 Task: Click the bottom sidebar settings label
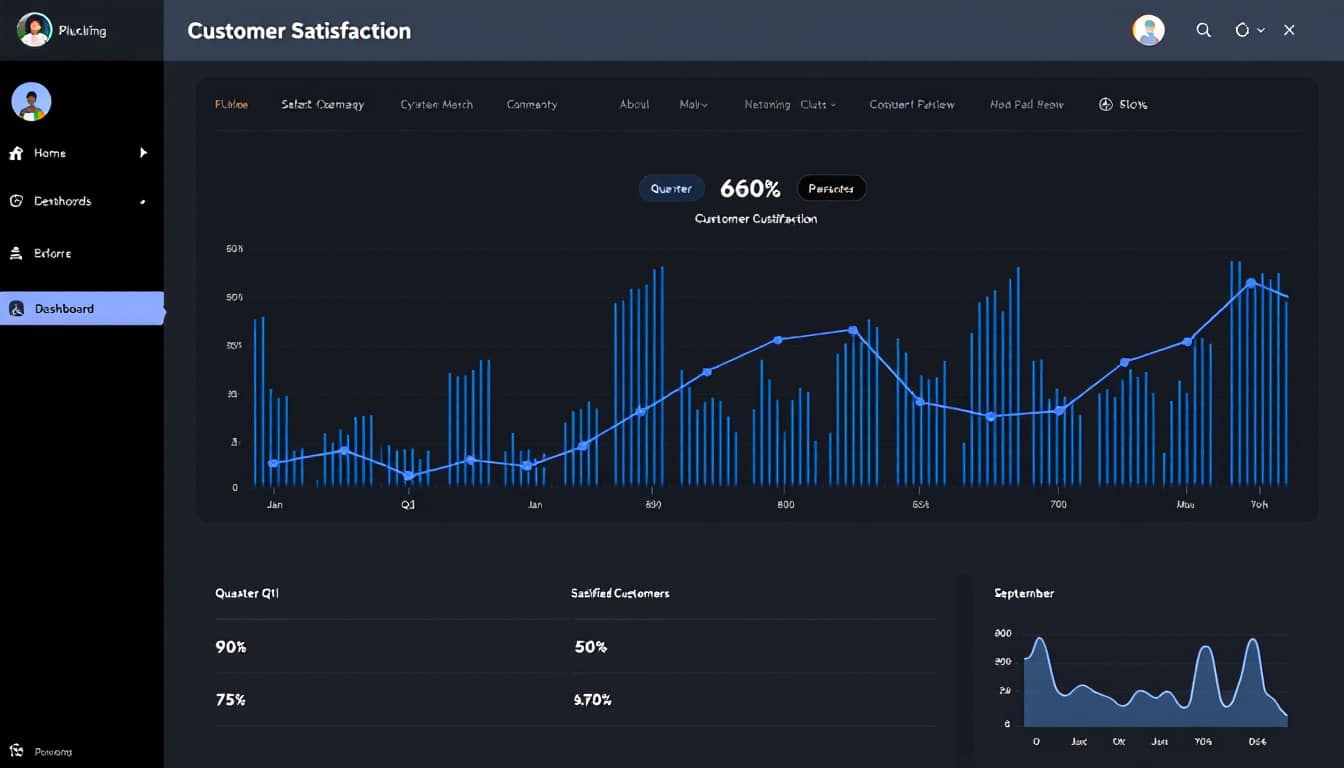[x=53, y=752]
